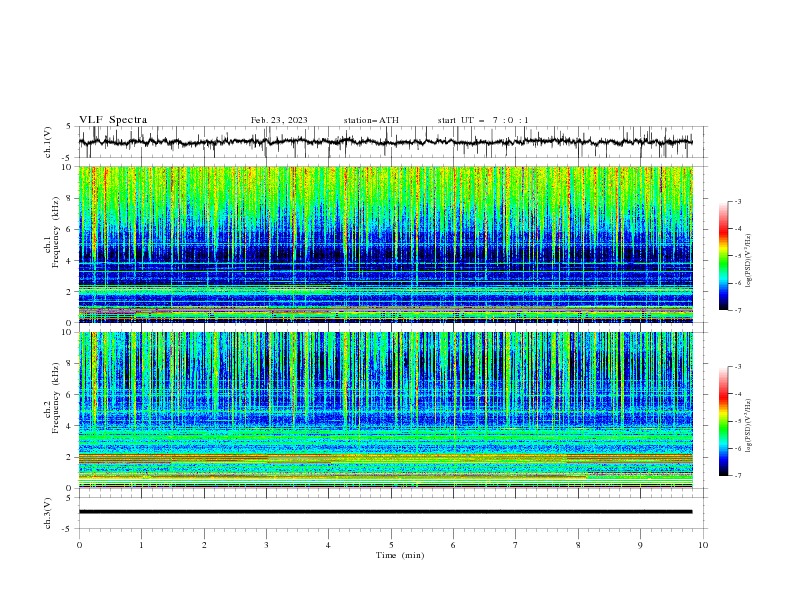The width and height of the screenshot is (792, 612).
Task: Click the "-7" tick on ch.2 colorbar
Action: [737, 476]
